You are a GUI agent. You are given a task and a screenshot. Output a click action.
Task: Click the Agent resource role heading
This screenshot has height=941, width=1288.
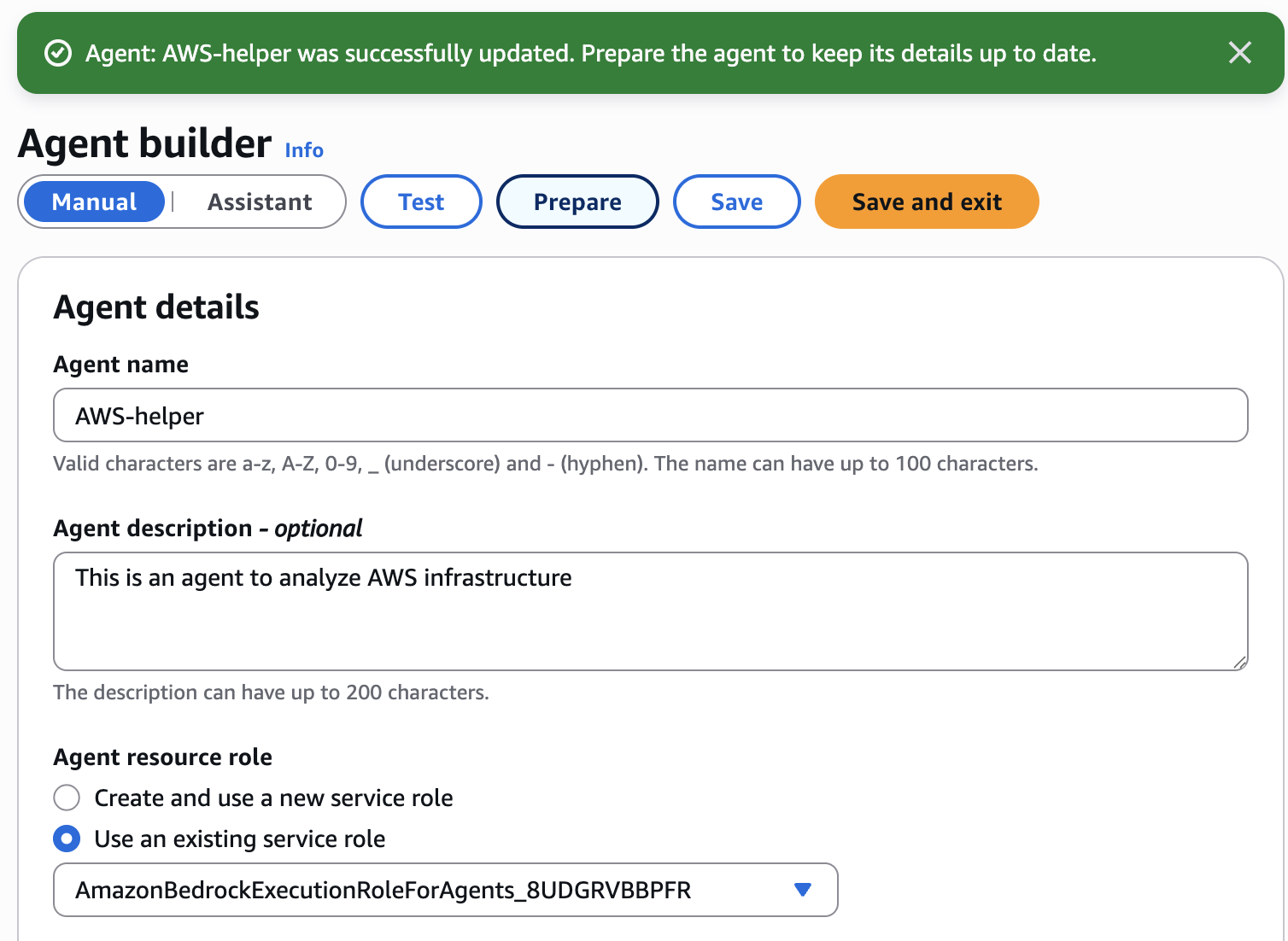coord(162,757)
